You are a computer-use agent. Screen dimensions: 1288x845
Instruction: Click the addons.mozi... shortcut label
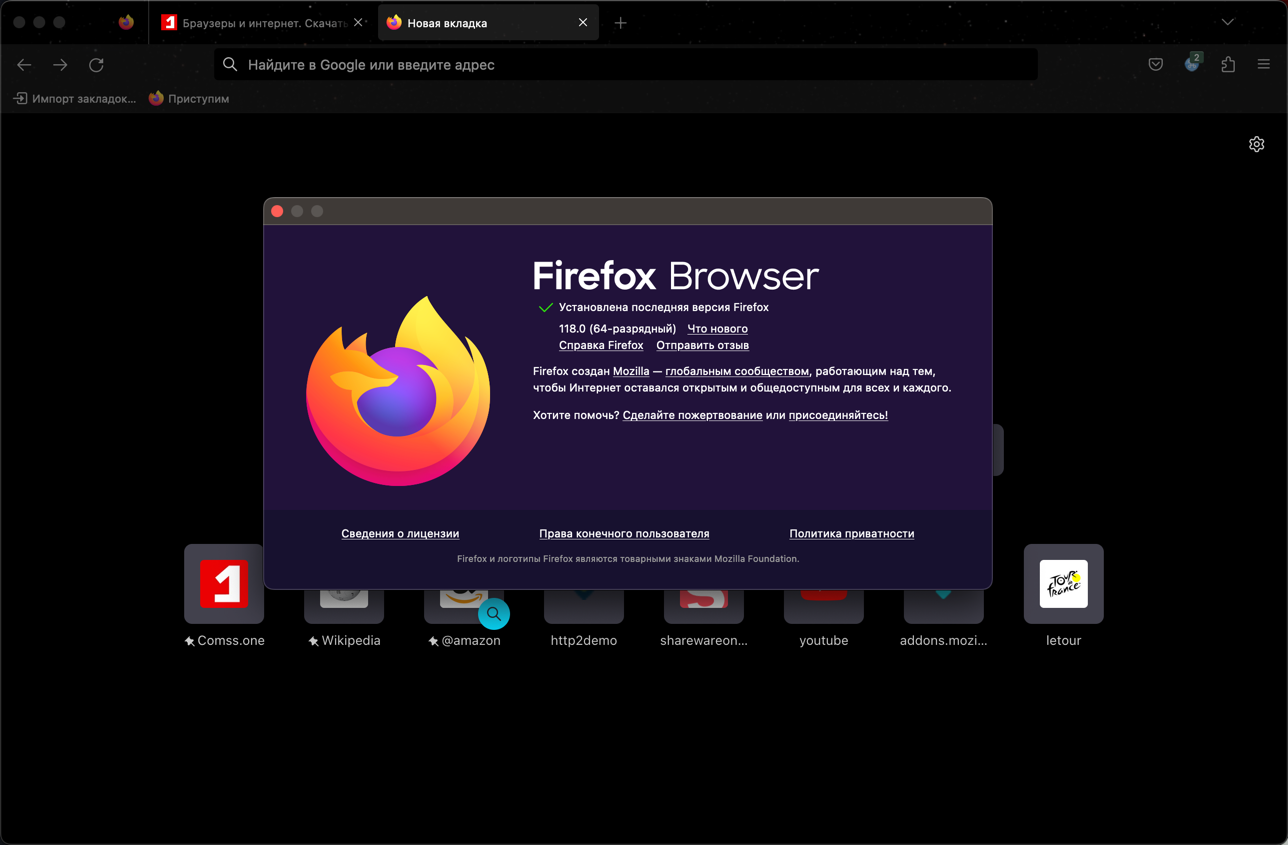944,641
